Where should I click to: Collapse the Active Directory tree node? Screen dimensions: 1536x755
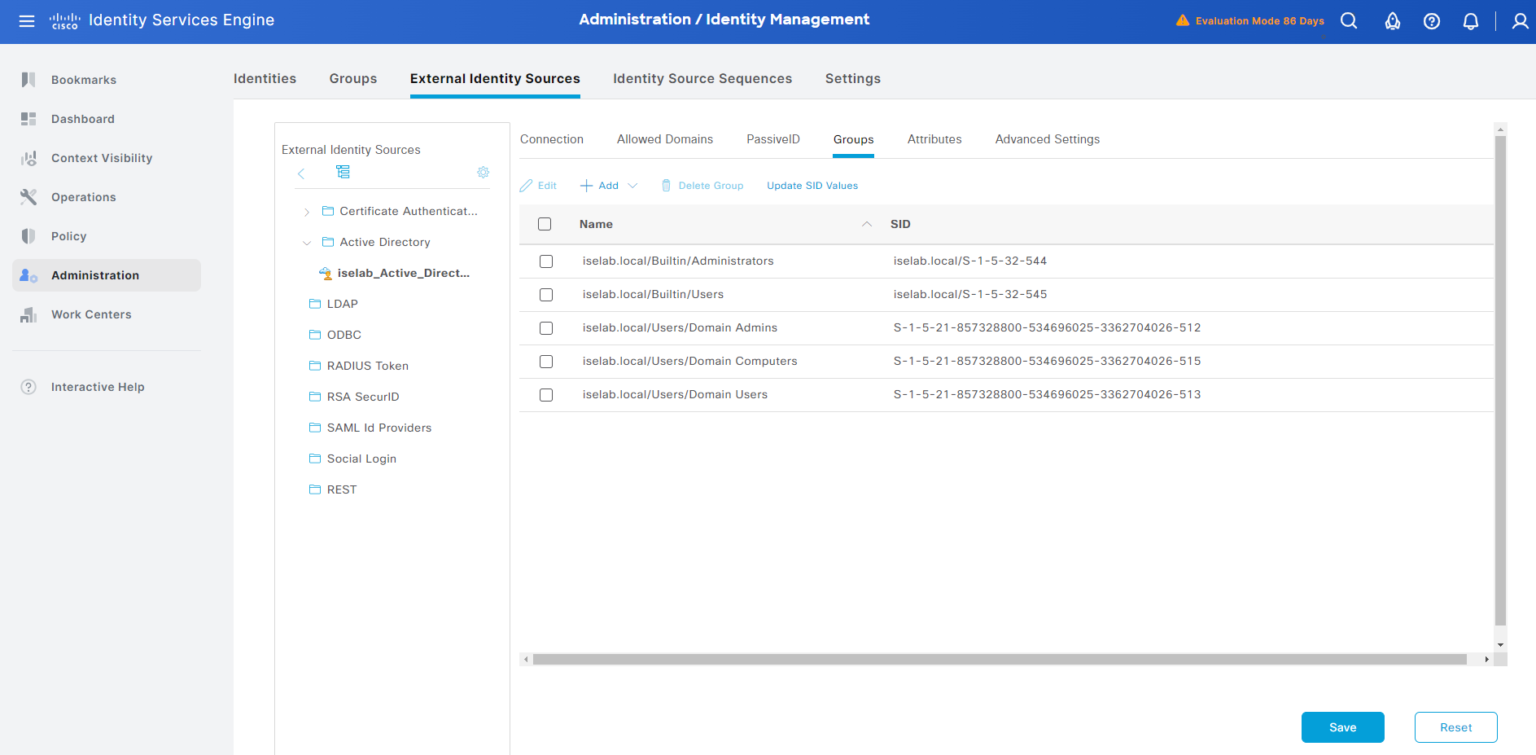point(306,242)
